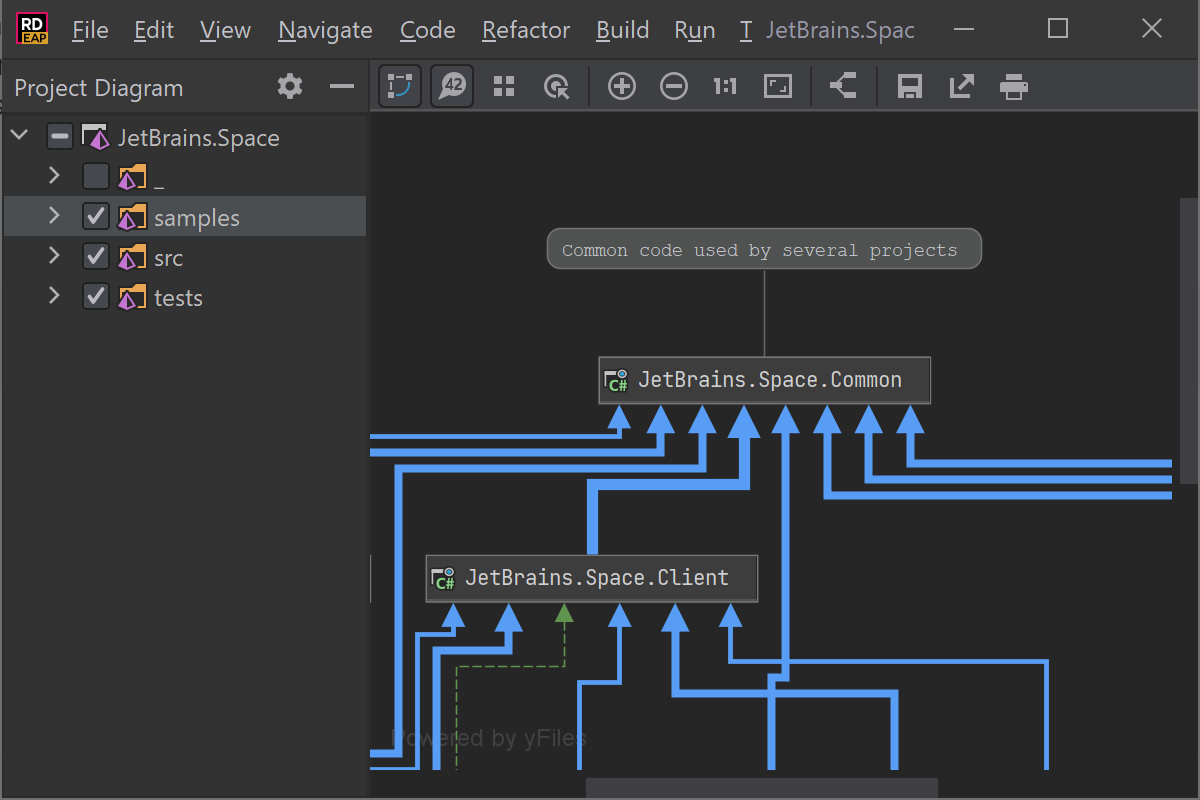Open the Code menu

[x=428, y=30]
